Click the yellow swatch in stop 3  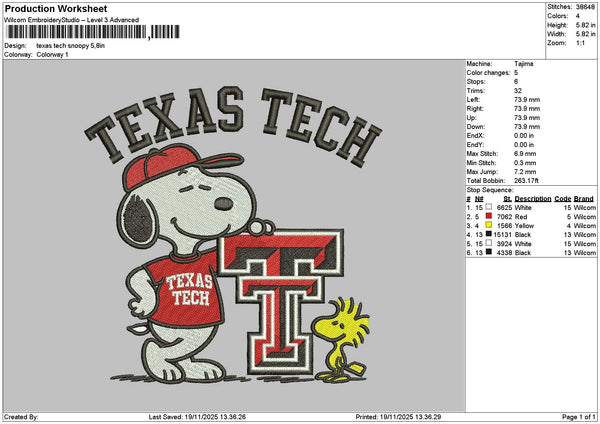[x=489, y=225]
